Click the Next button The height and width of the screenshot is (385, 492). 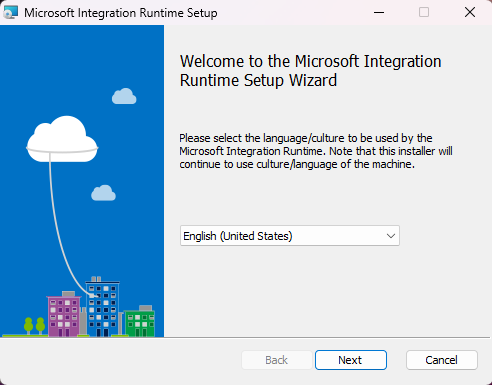click(x=351, y=360)
